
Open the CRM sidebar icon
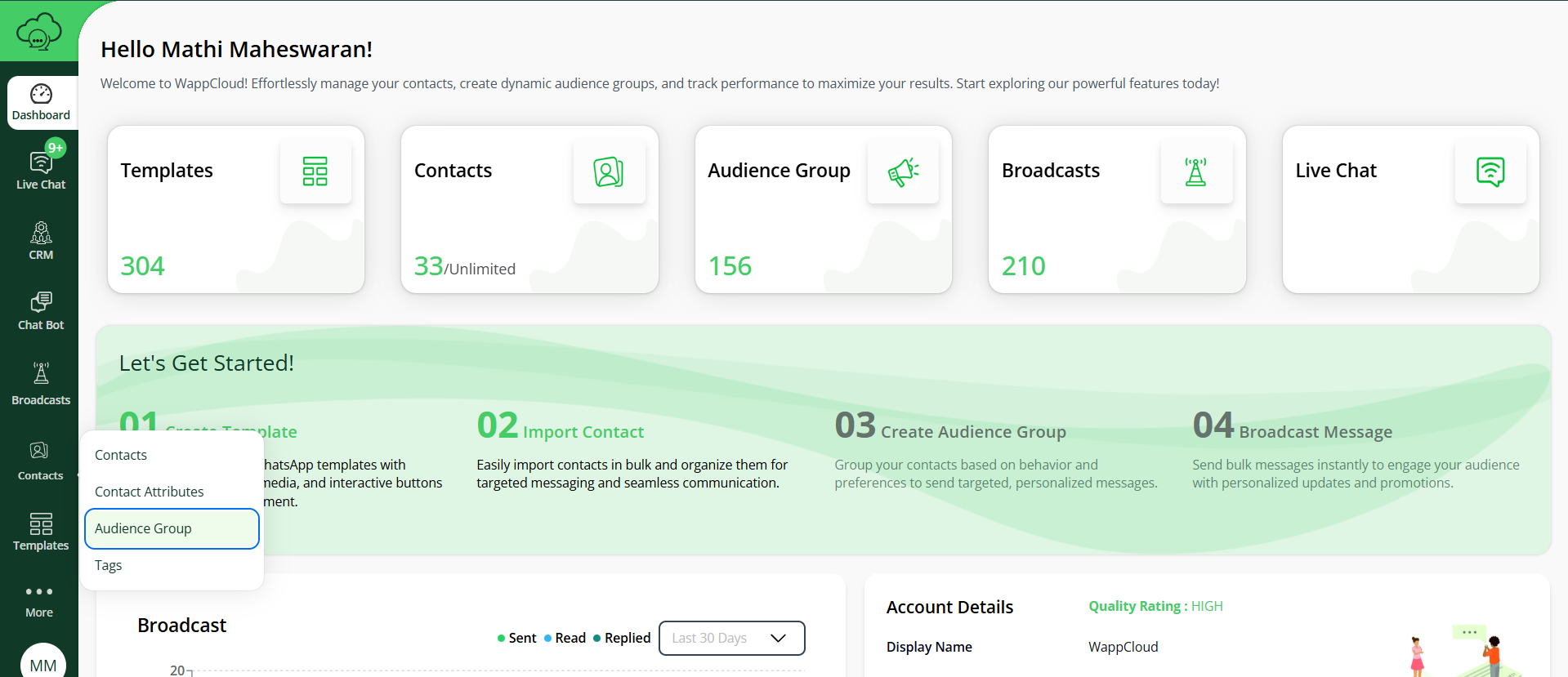(41, 241)
